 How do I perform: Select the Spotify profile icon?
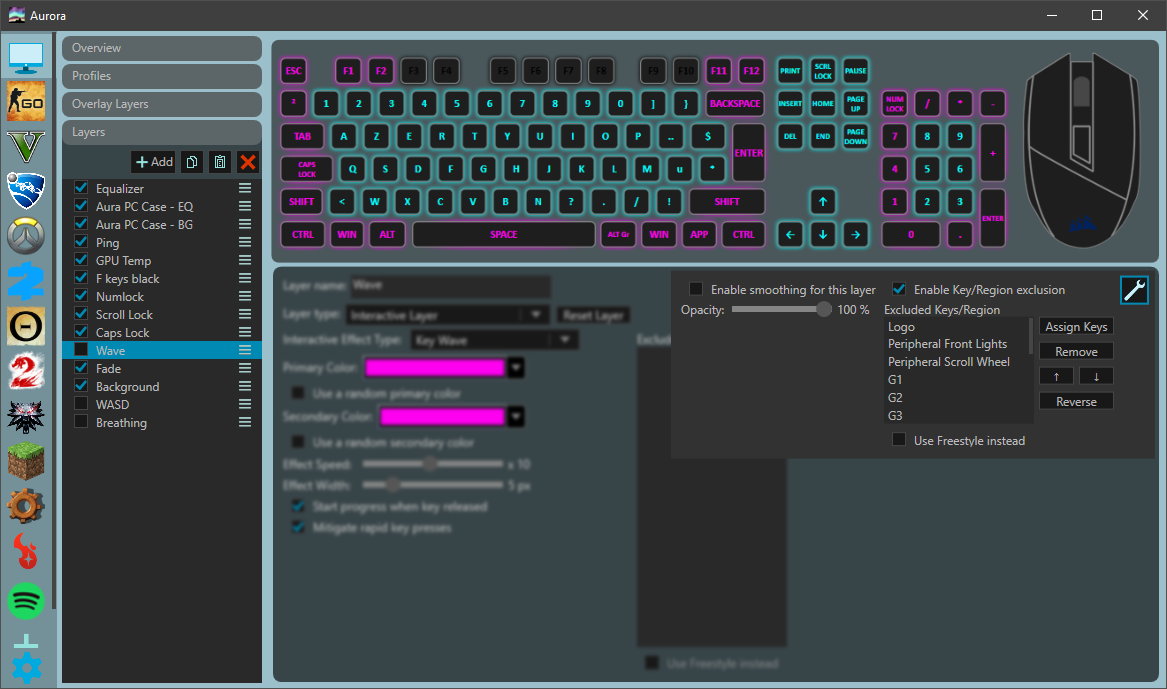click(x=26, y=601)
